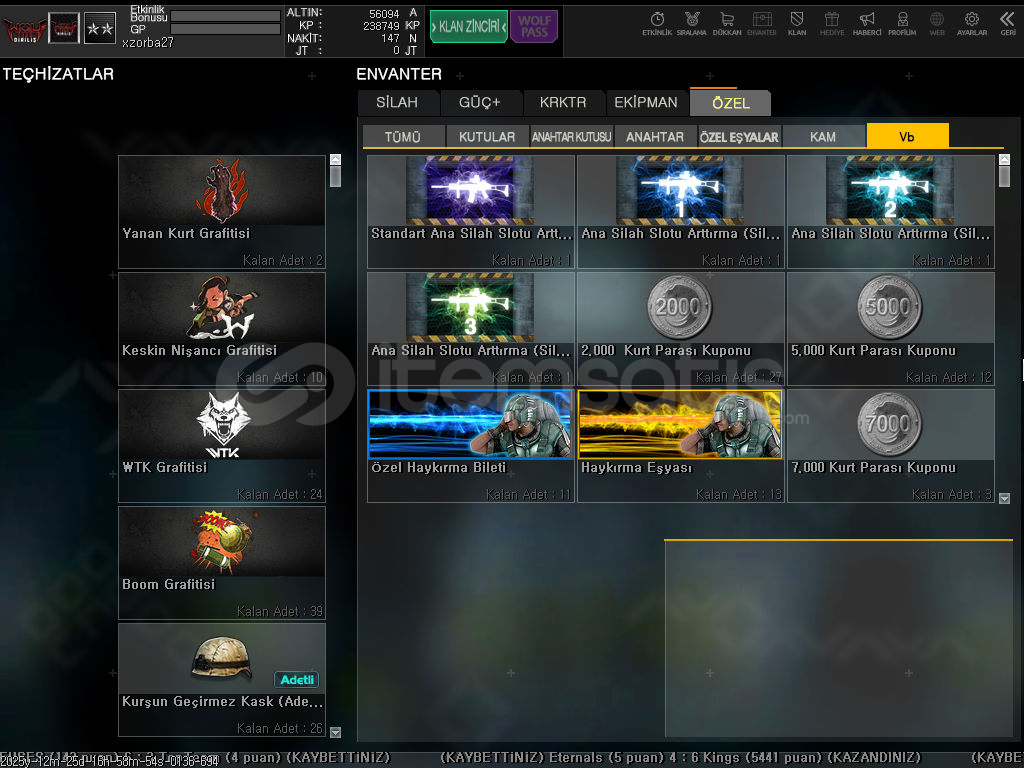Viewport: 1024px width, 768px height.
Task: Click the equipment list scroll-up arrow
Action: 336,159
